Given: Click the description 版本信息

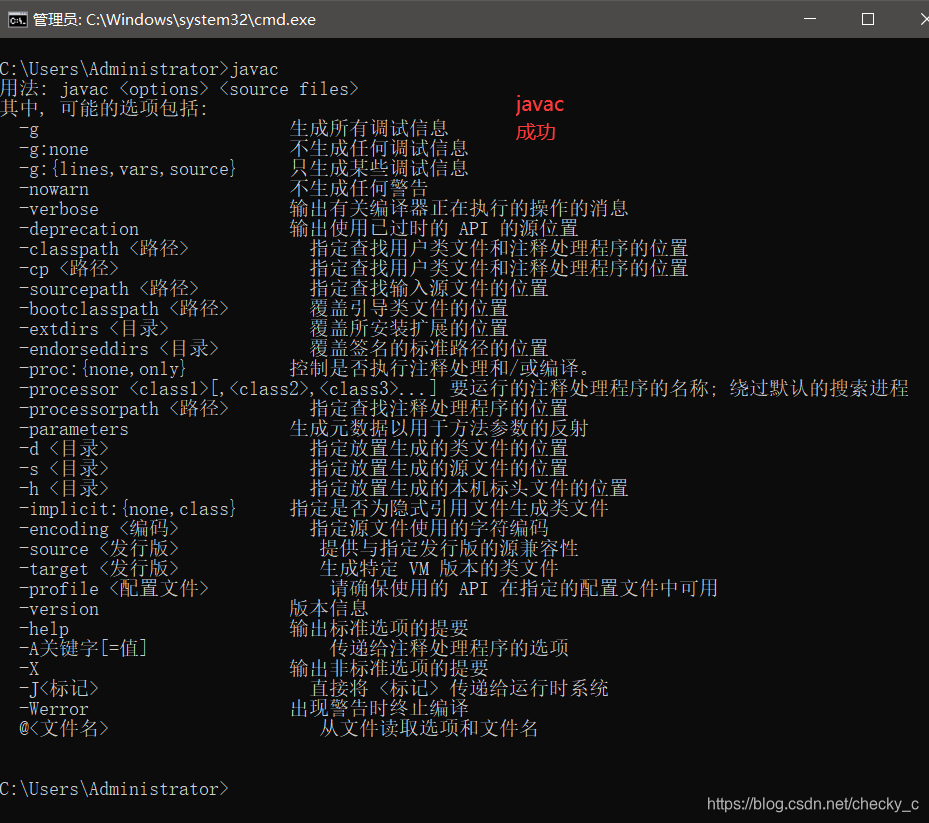Looking at the screenshot, I should tap(329, 609).
